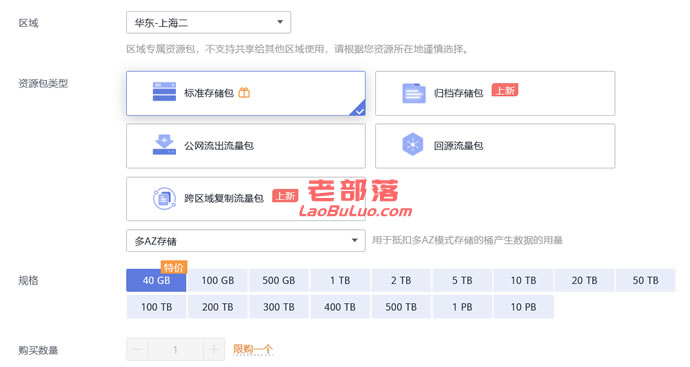Pick the 100 TB specification option
690x367 pixels.
(x=156, y=307)
